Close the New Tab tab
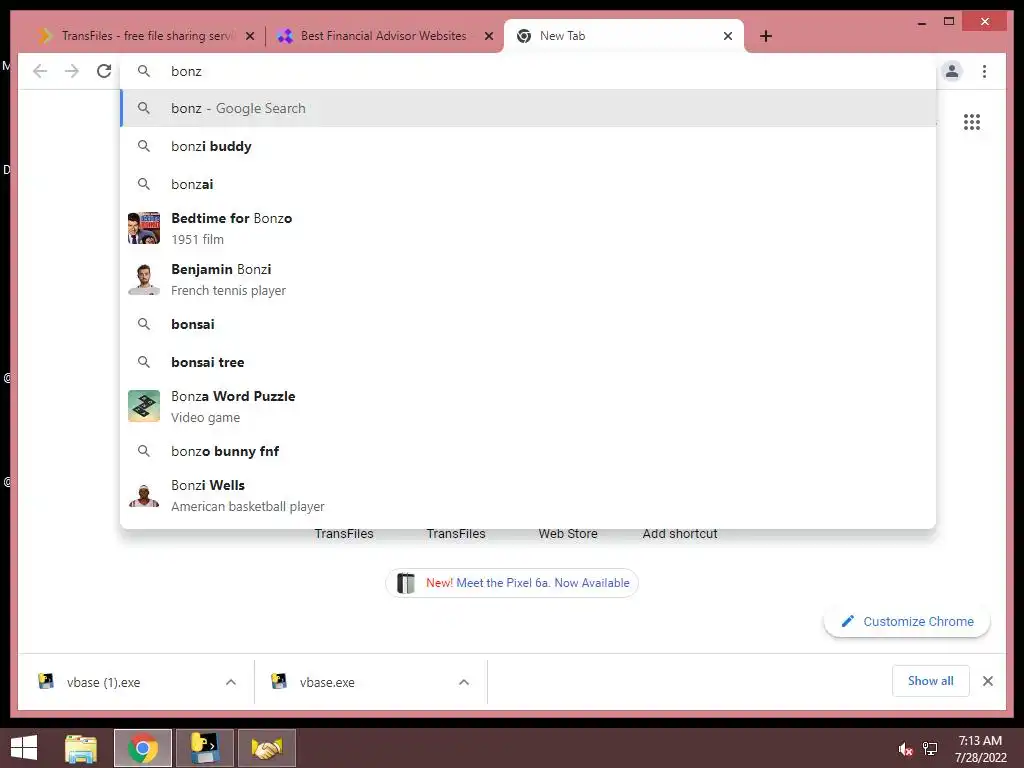 tap(728, 36)
